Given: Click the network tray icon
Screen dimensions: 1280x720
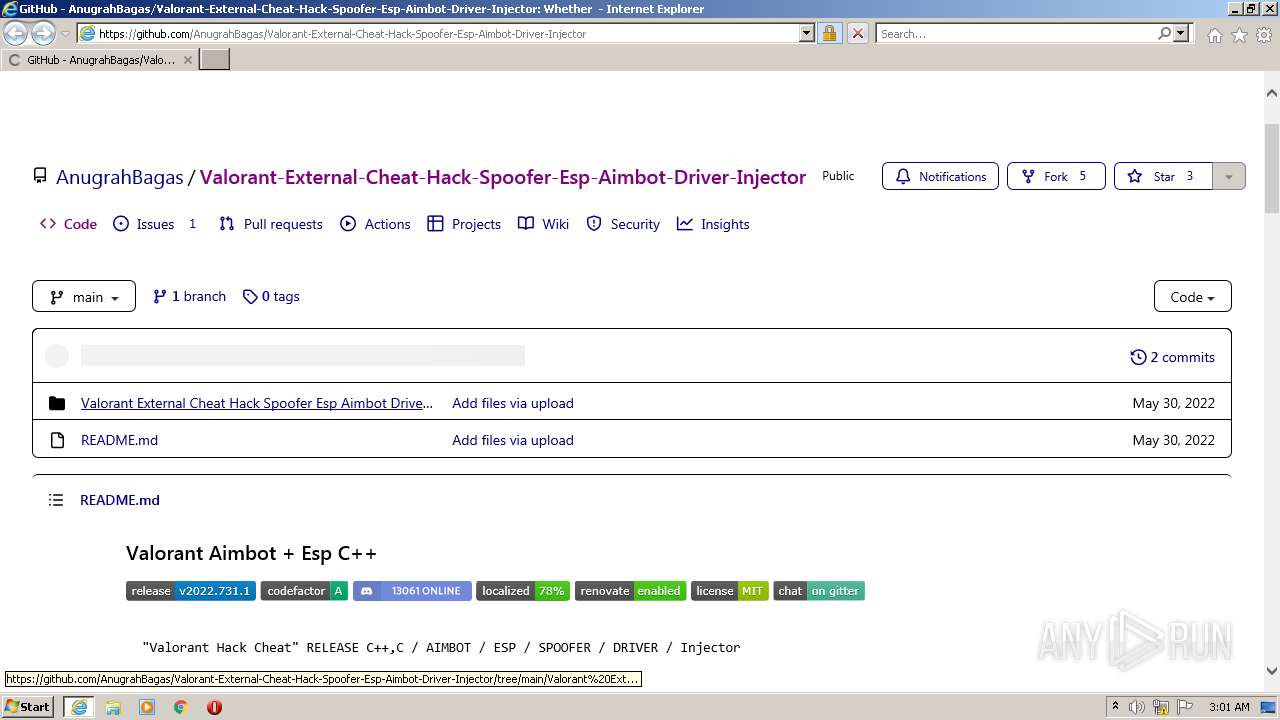Looking at the screenshot, I should click(x=1161, y=707).
